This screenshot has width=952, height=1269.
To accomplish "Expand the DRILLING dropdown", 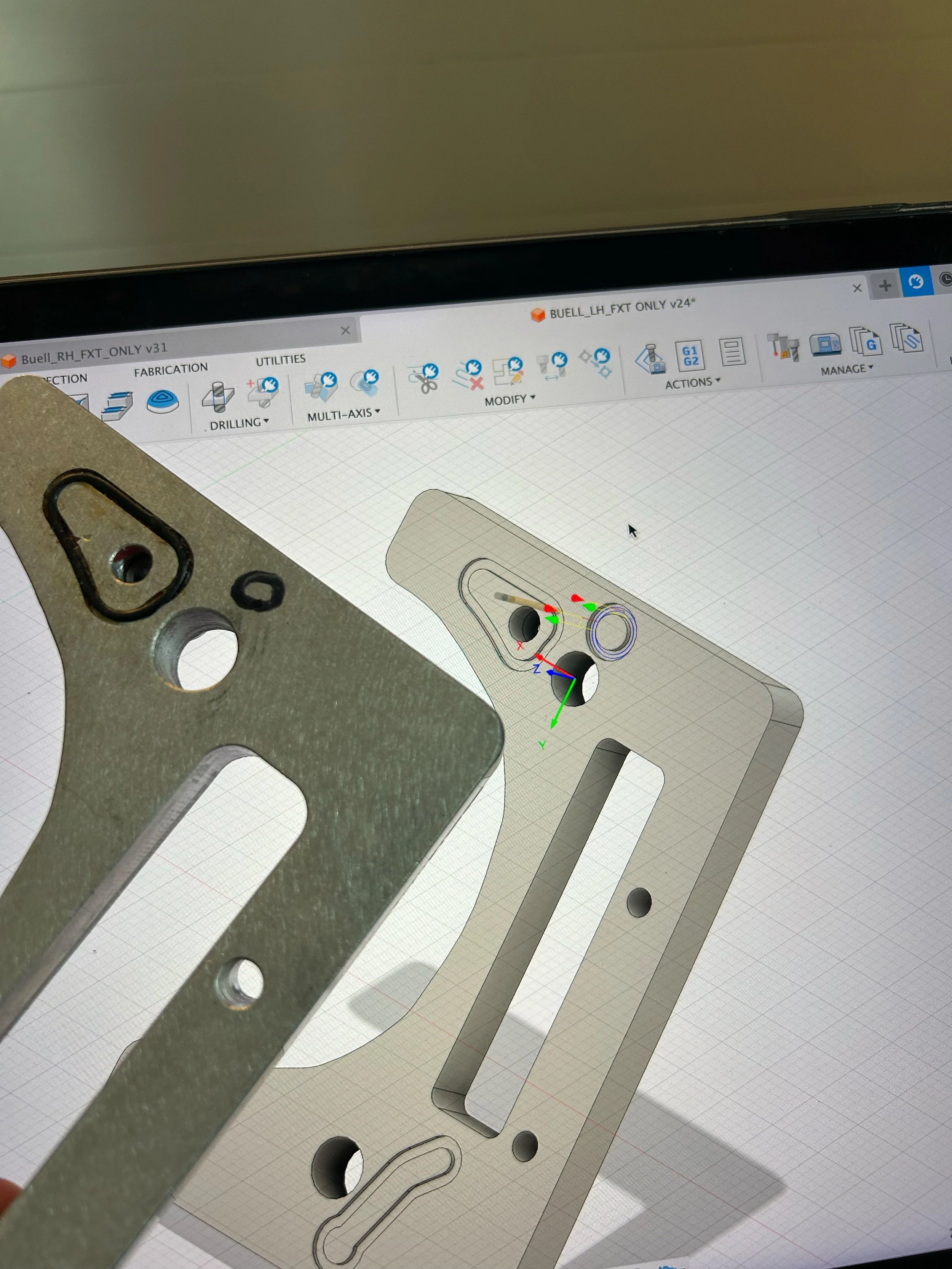I will 239,424.
